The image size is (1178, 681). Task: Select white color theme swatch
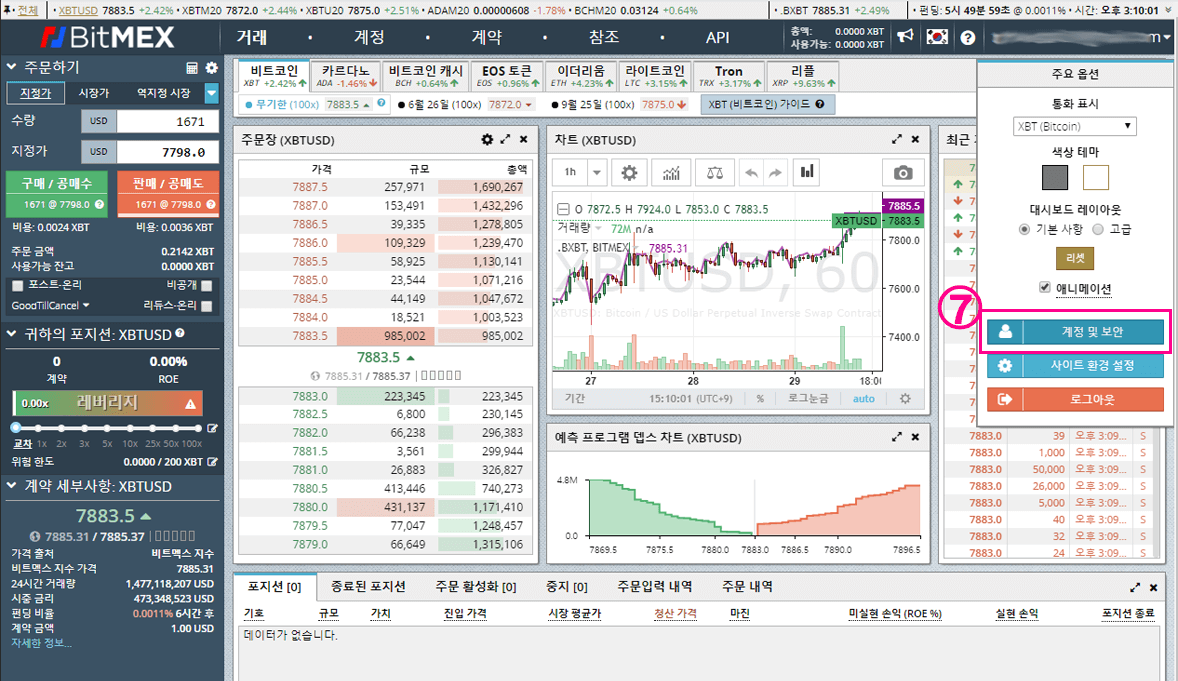point(1095,177)
